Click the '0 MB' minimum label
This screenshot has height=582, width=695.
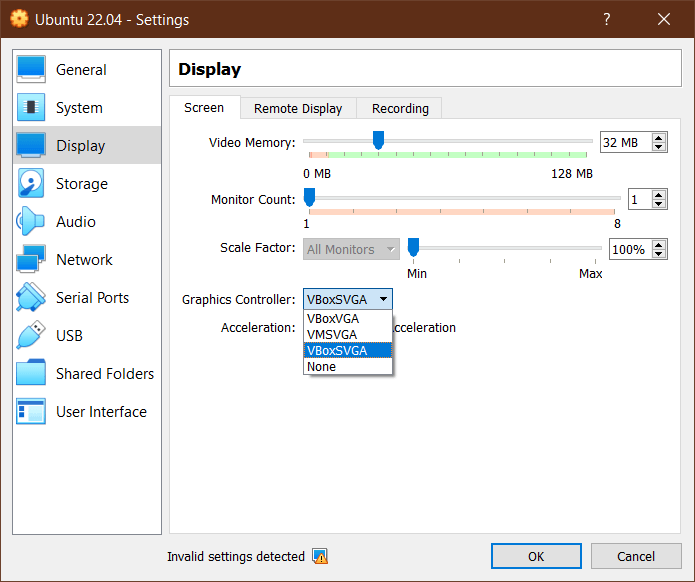pyautogui.click(x=317, y=173)
